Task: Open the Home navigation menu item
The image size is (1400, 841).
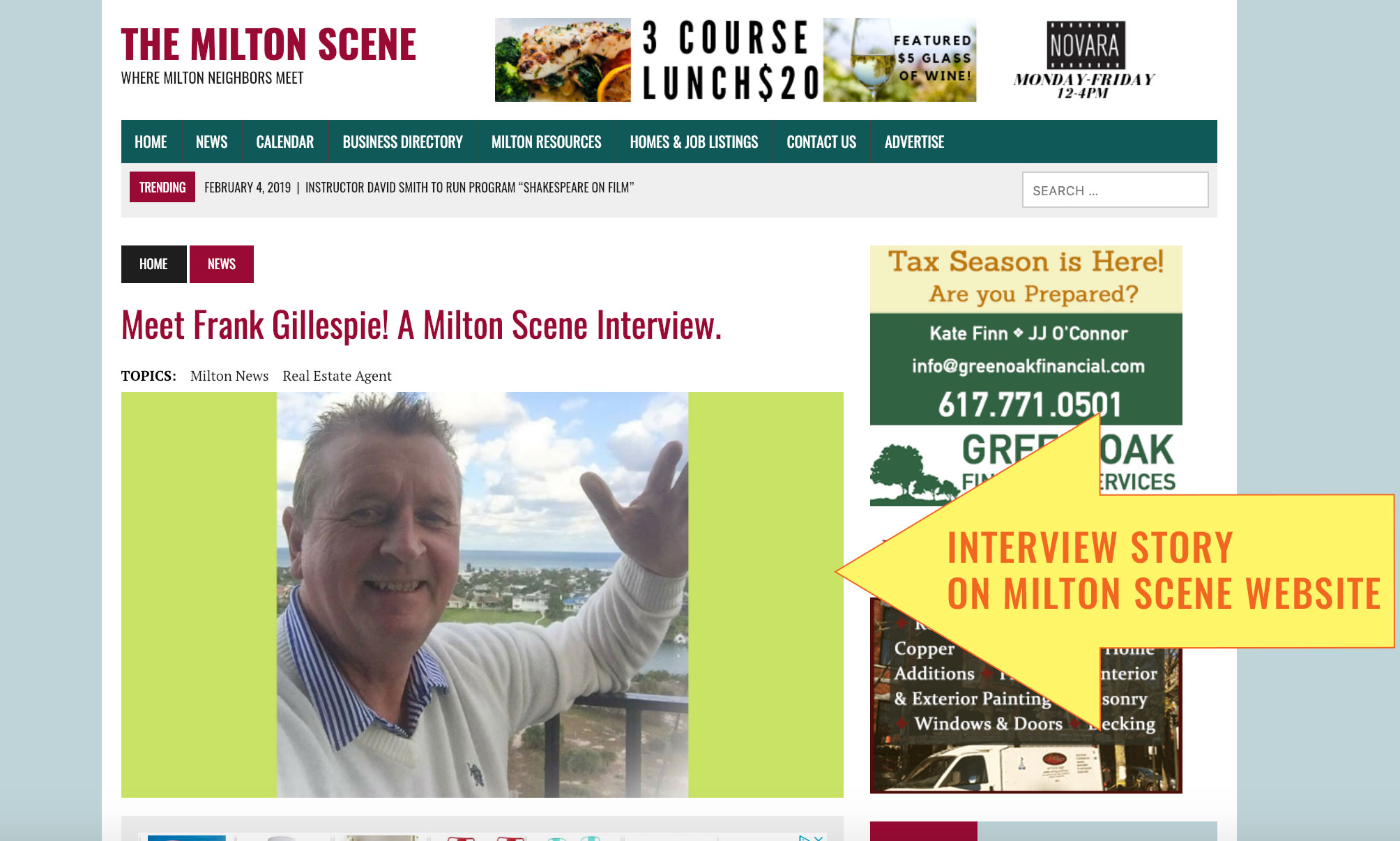Action: click(151, 142)
